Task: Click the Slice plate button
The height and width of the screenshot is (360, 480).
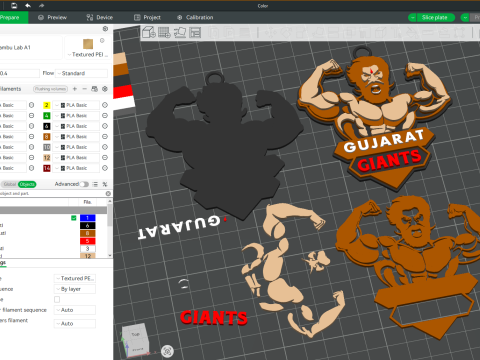Action: point(434,18)
